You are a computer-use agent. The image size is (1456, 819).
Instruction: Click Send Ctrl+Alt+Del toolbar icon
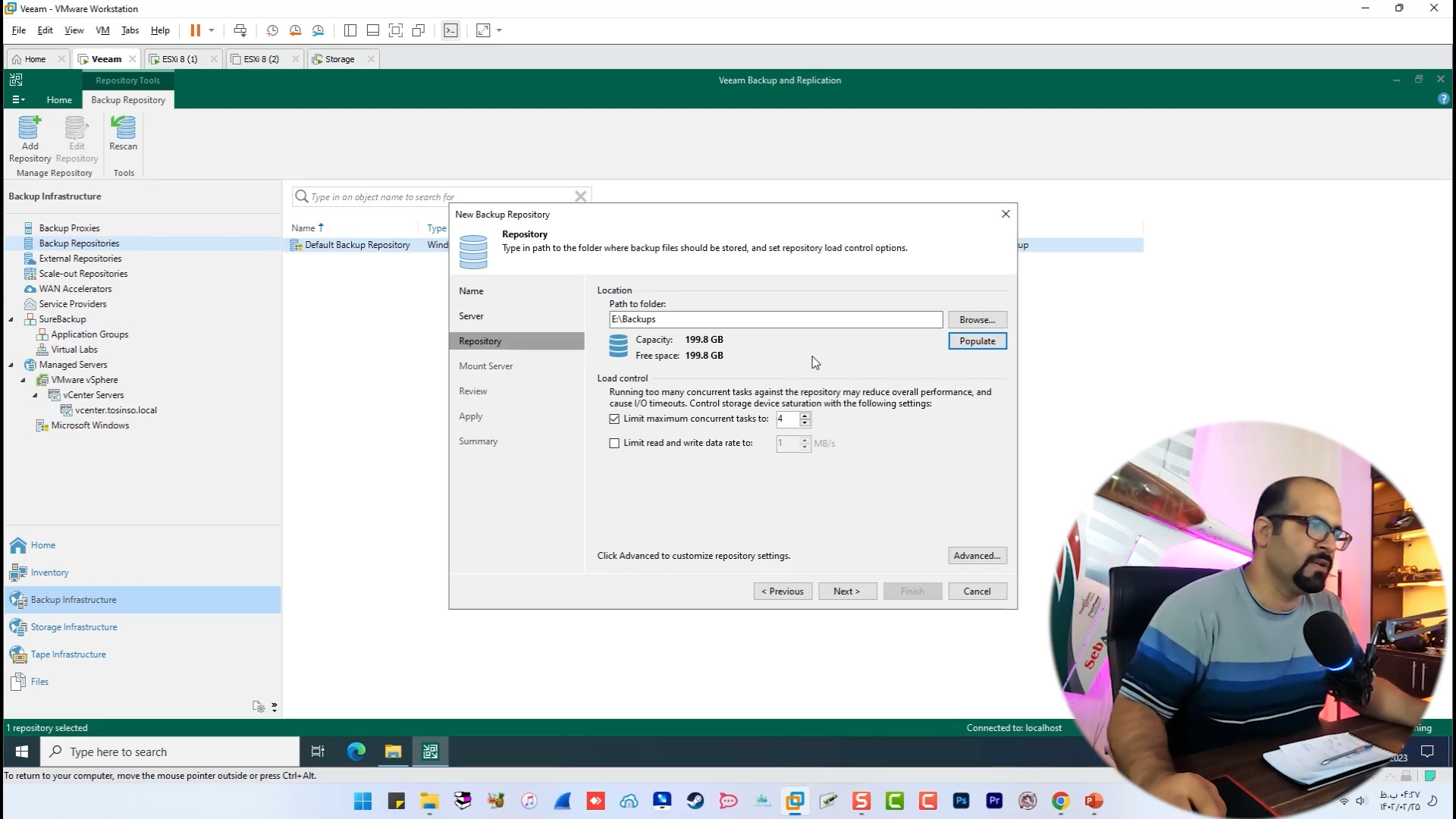point(240,30)
